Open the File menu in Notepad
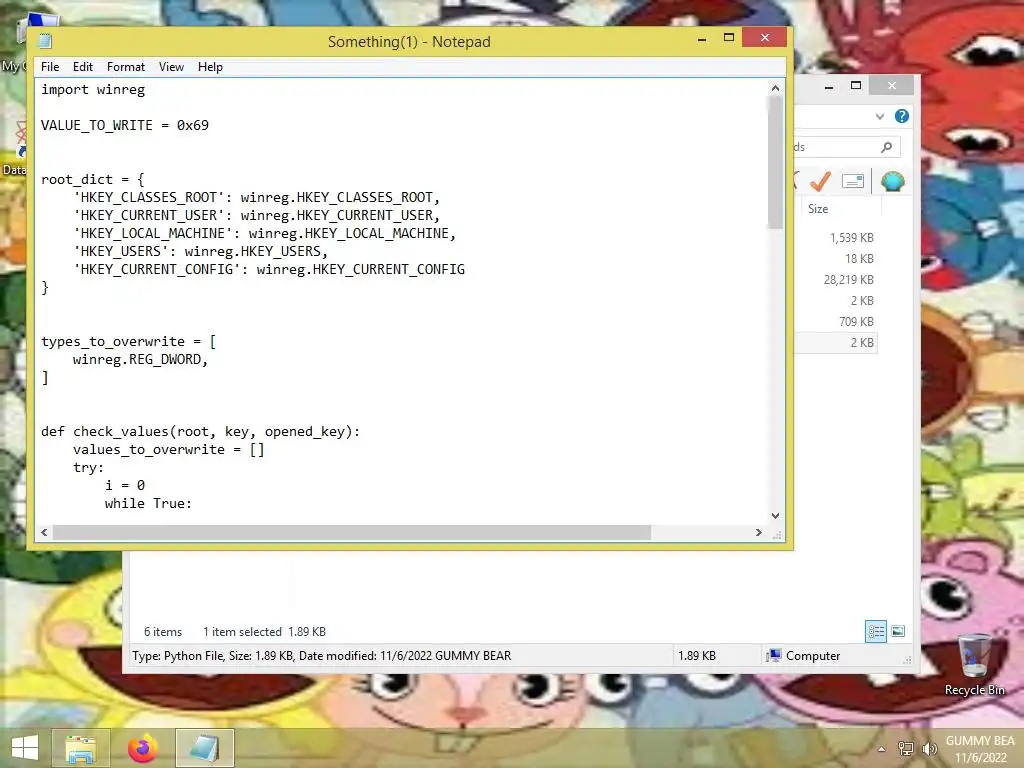The image size is (1024, 768). [x=50, y=67]
